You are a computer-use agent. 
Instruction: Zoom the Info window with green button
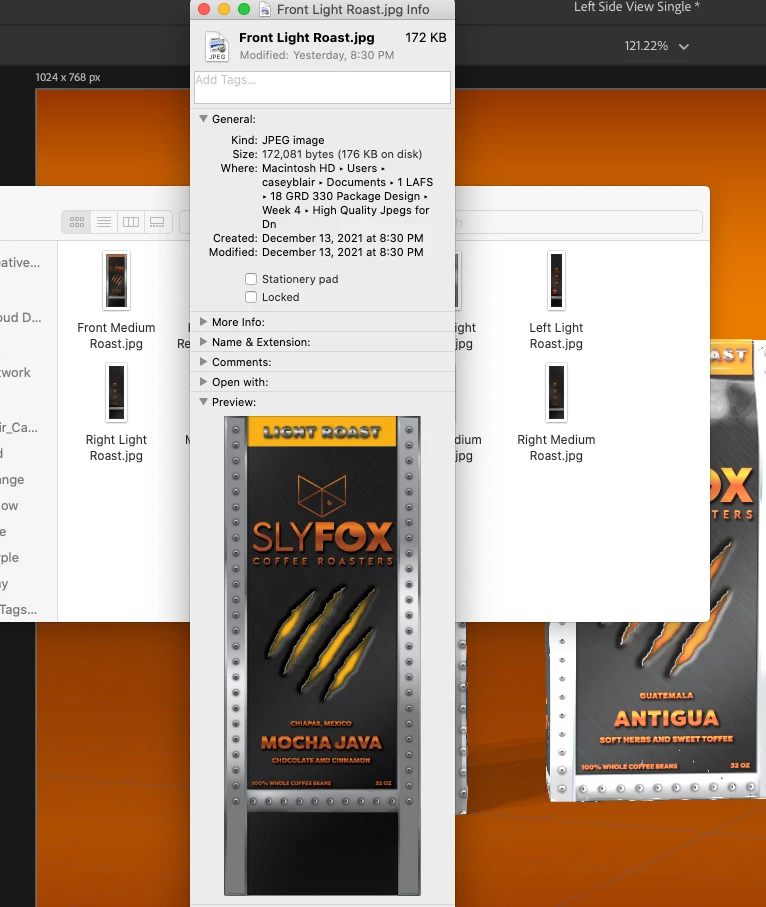point(244,9)
